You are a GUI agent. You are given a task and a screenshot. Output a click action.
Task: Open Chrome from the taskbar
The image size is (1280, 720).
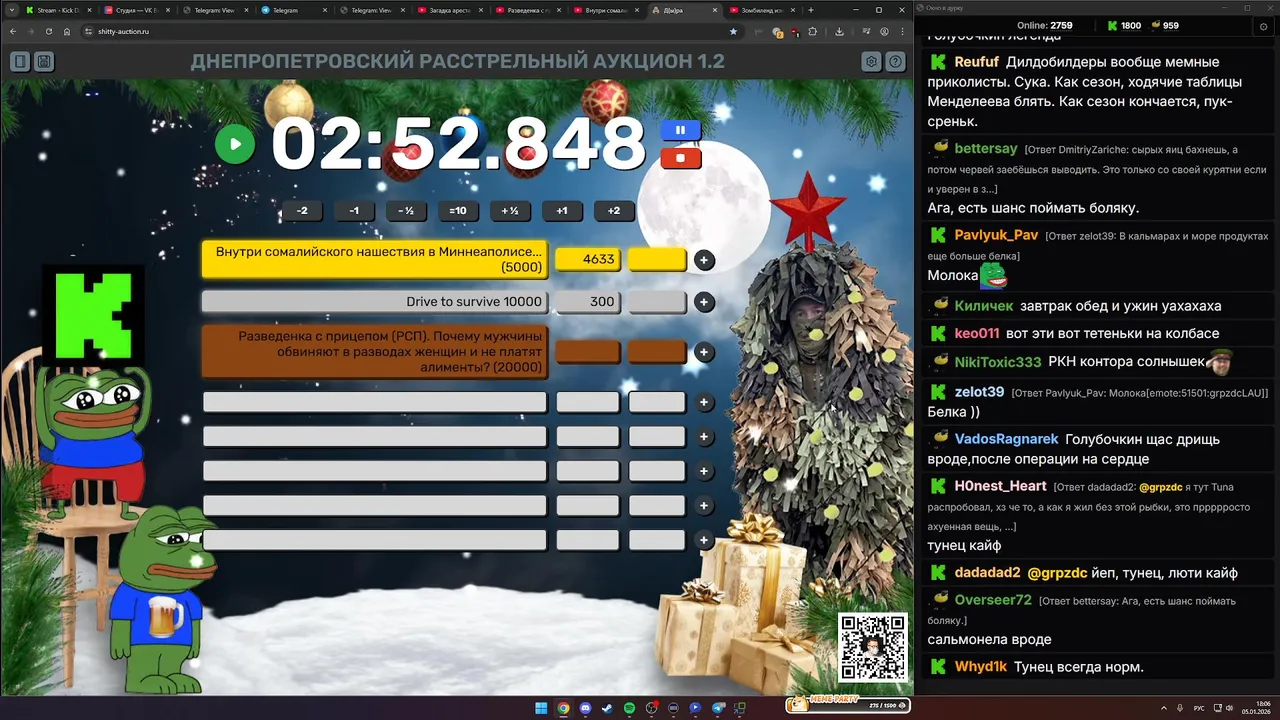pyautogui.click(x=563, y=708)
